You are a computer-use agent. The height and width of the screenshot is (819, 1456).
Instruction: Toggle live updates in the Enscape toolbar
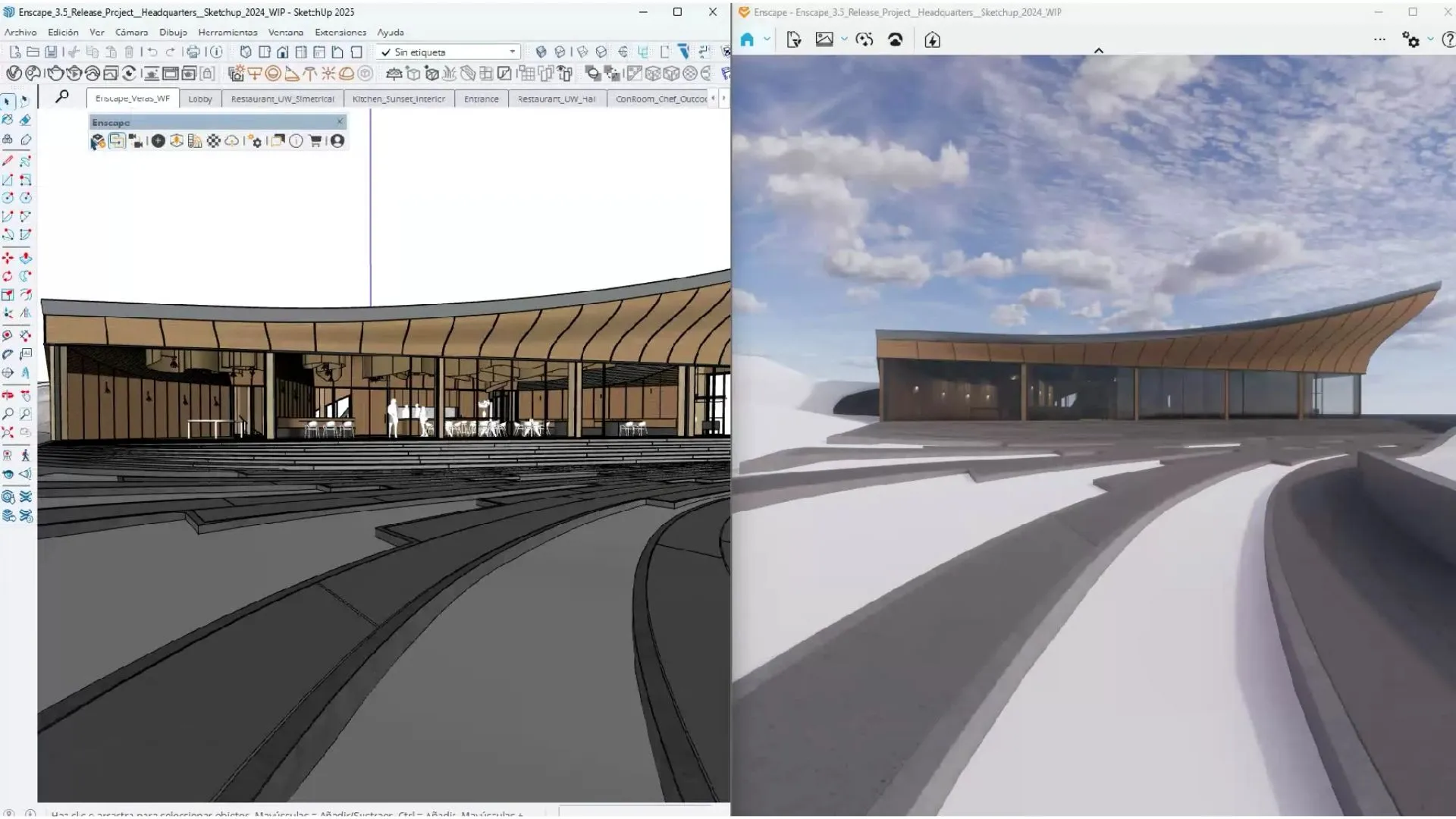158,141
